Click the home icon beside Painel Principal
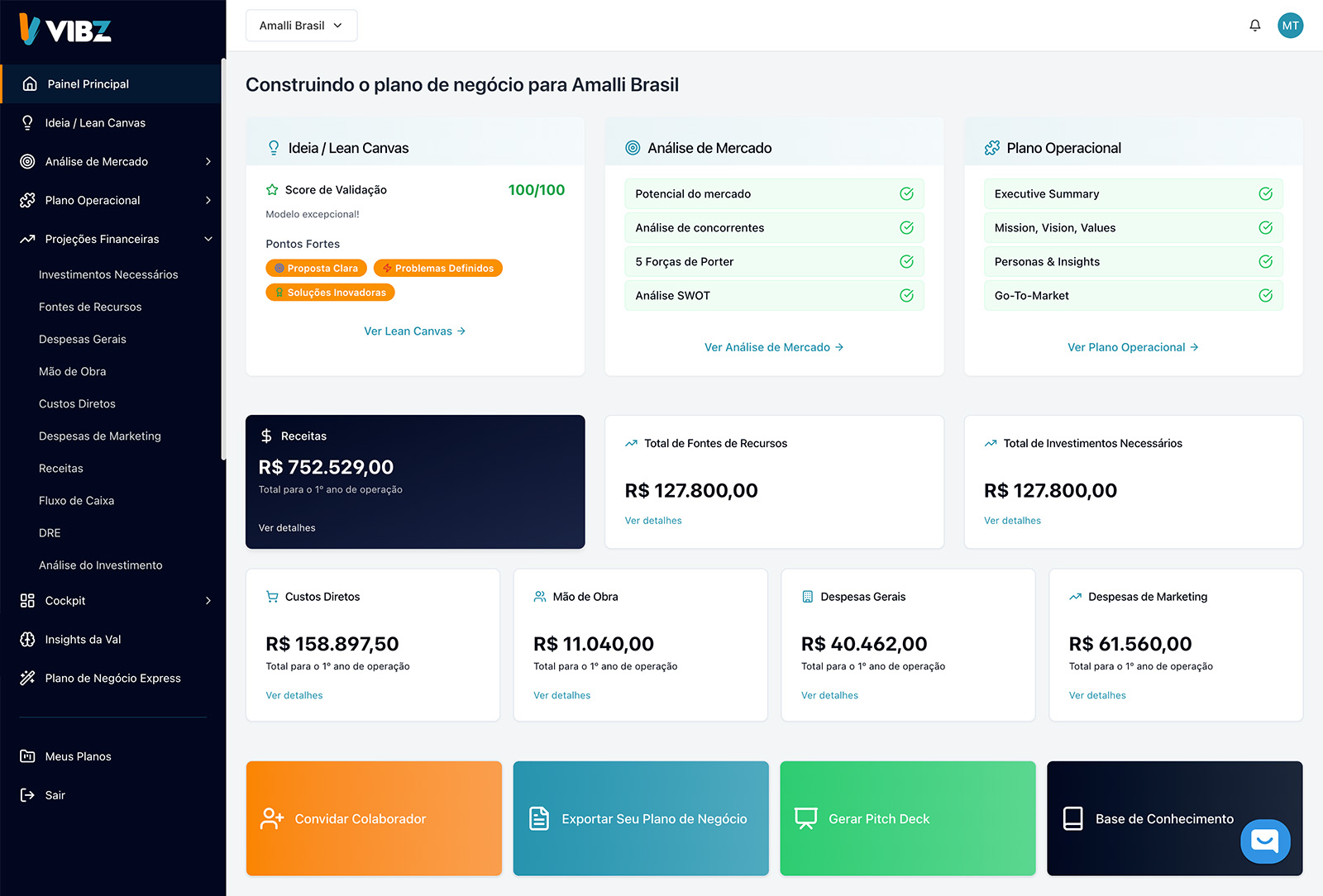Screen dimensions: 1323x896 30,83
